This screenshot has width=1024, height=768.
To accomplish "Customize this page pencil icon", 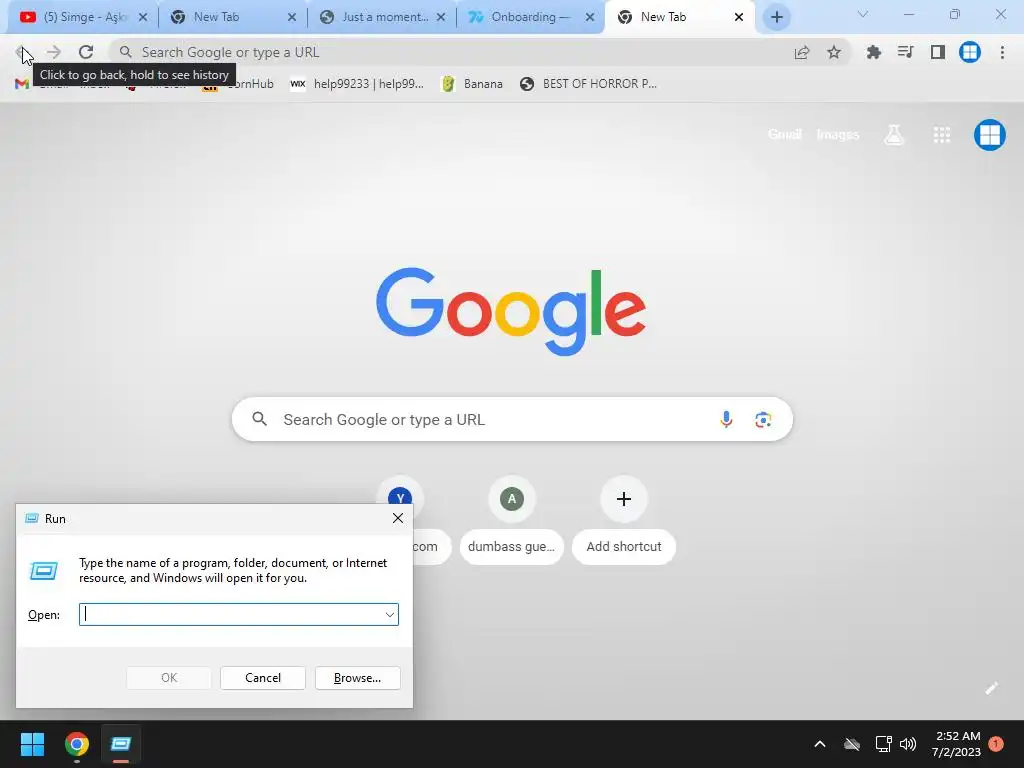I will [x=992, y=688].
